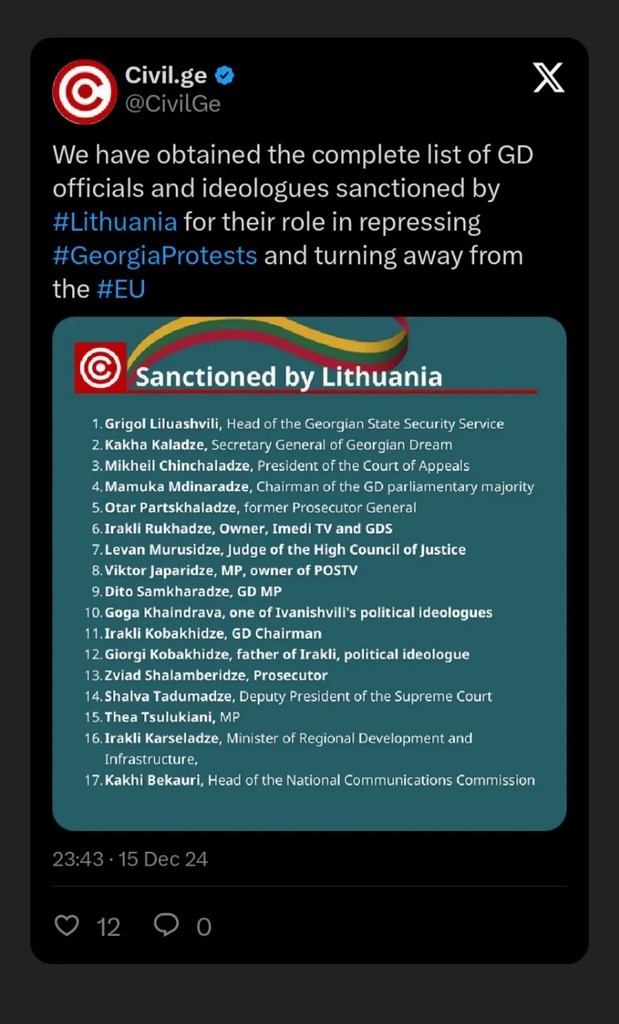Click the red Civil.ge logo inside the image
619x1024 pixels.
(x=100, y=367)
